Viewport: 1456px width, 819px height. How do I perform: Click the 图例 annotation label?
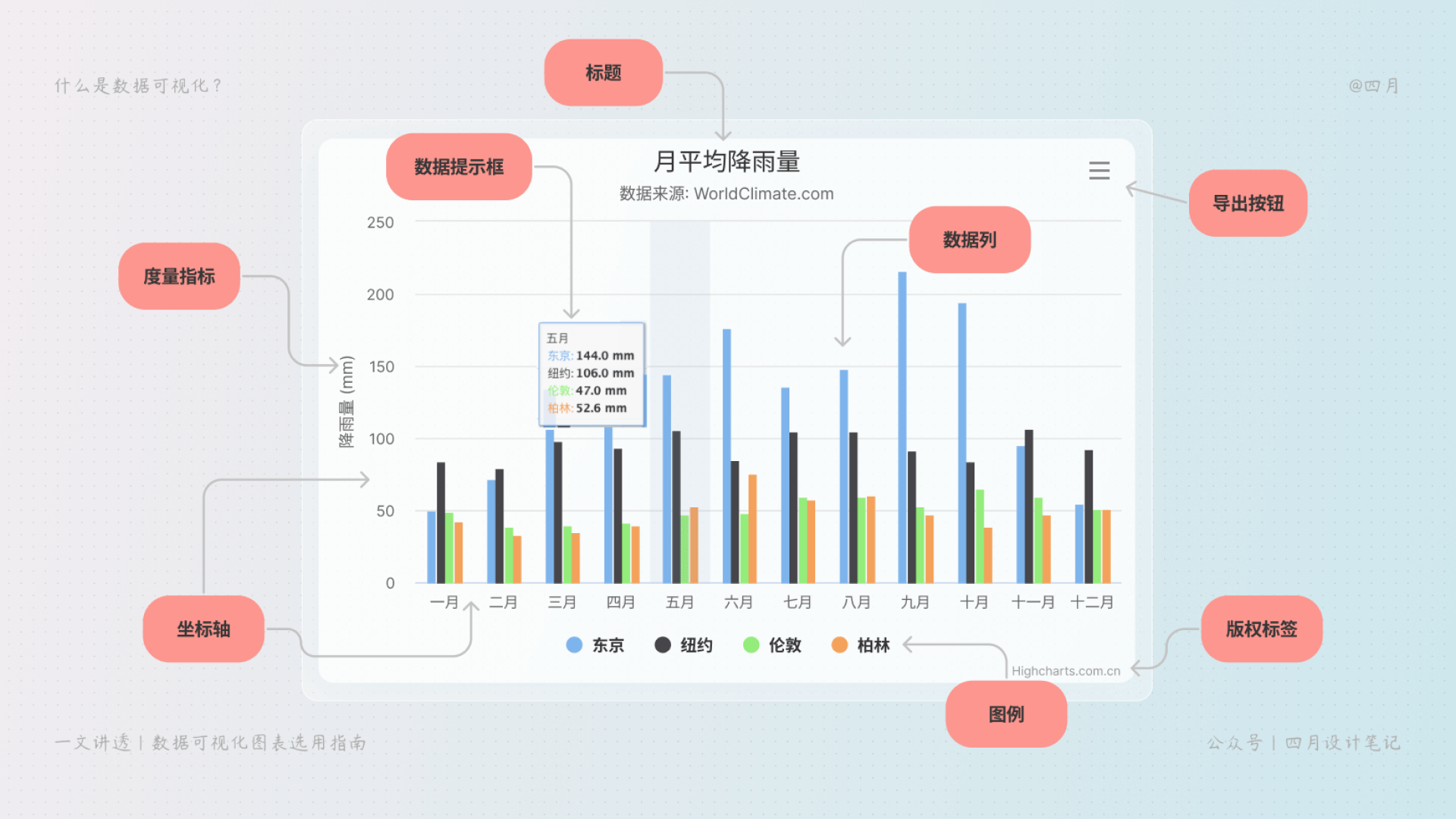pos(1006,714)
